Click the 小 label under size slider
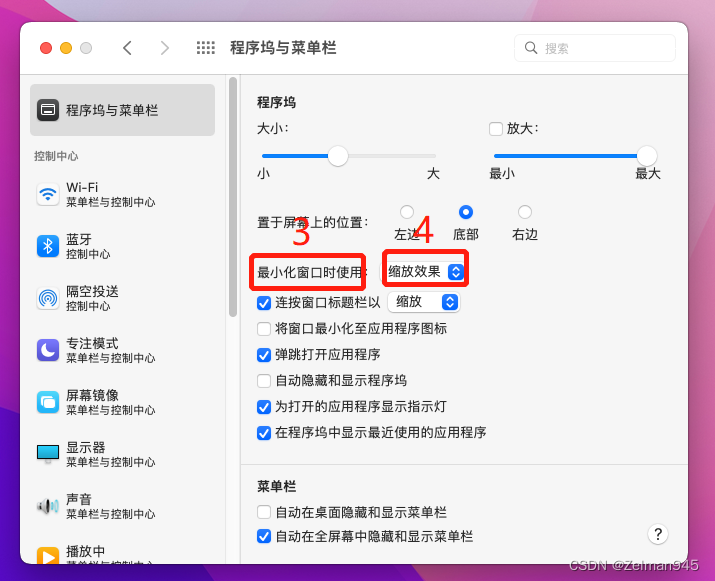Image resolution: width=715 pixels, height=581 pixels. pos(264,174)
